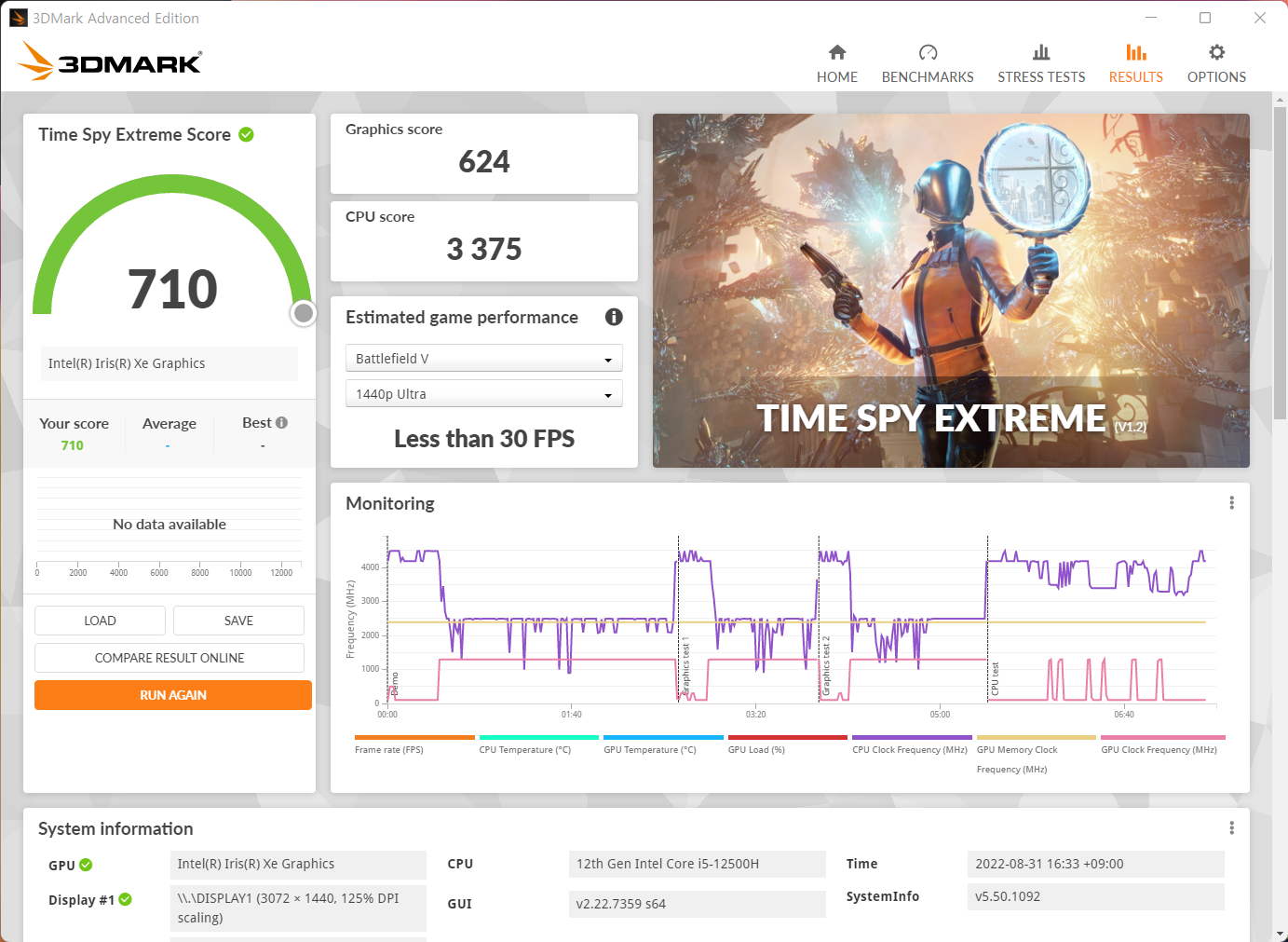1288x942 pixels.
Task: Open the OPTIONS tab
Action: point(1216,64)
